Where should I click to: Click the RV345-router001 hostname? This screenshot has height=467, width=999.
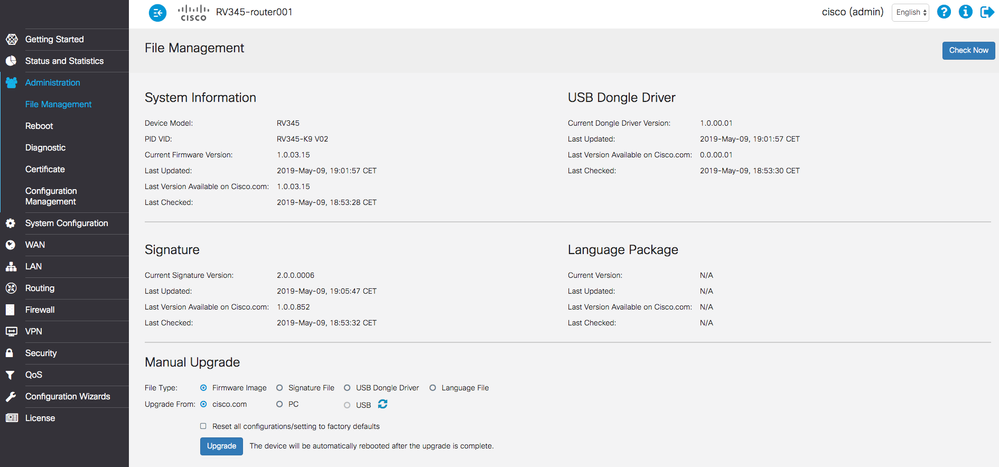click(254, 12)
